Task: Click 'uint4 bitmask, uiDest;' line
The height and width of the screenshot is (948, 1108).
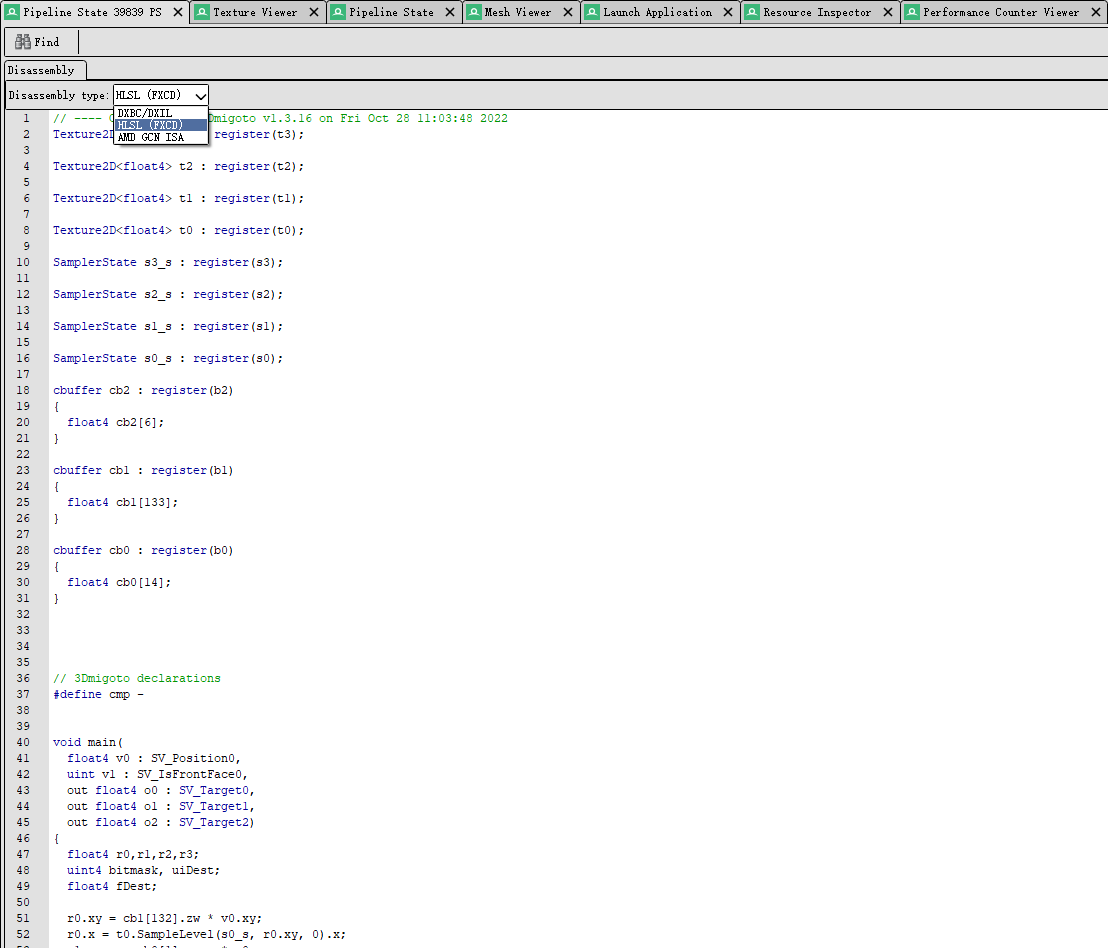Action: [x=143, y=870]
